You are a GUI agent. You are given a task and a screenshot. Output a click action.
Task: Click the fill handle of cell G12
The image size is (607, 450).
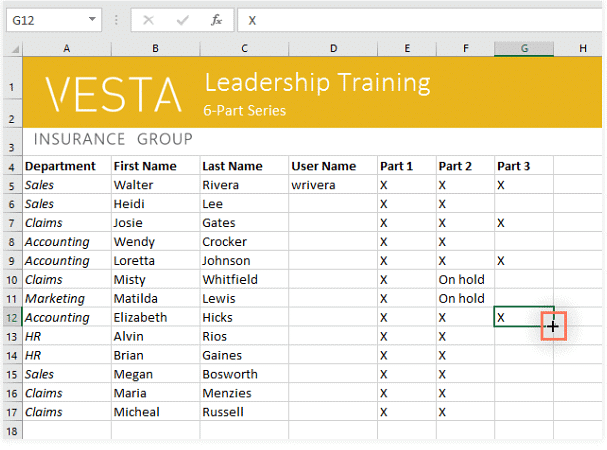[x=553, y=326]
